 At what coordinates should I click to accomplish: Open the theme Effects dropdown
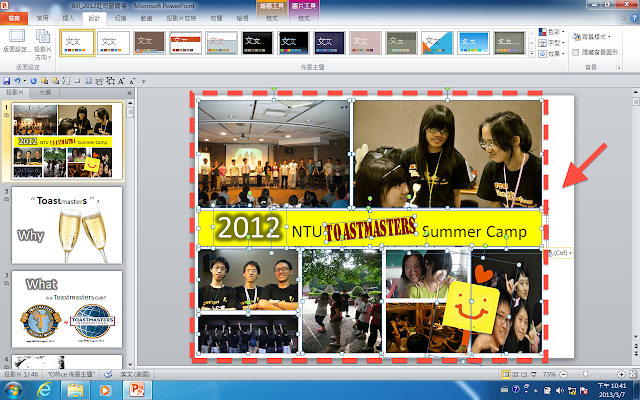coord(551,53)
